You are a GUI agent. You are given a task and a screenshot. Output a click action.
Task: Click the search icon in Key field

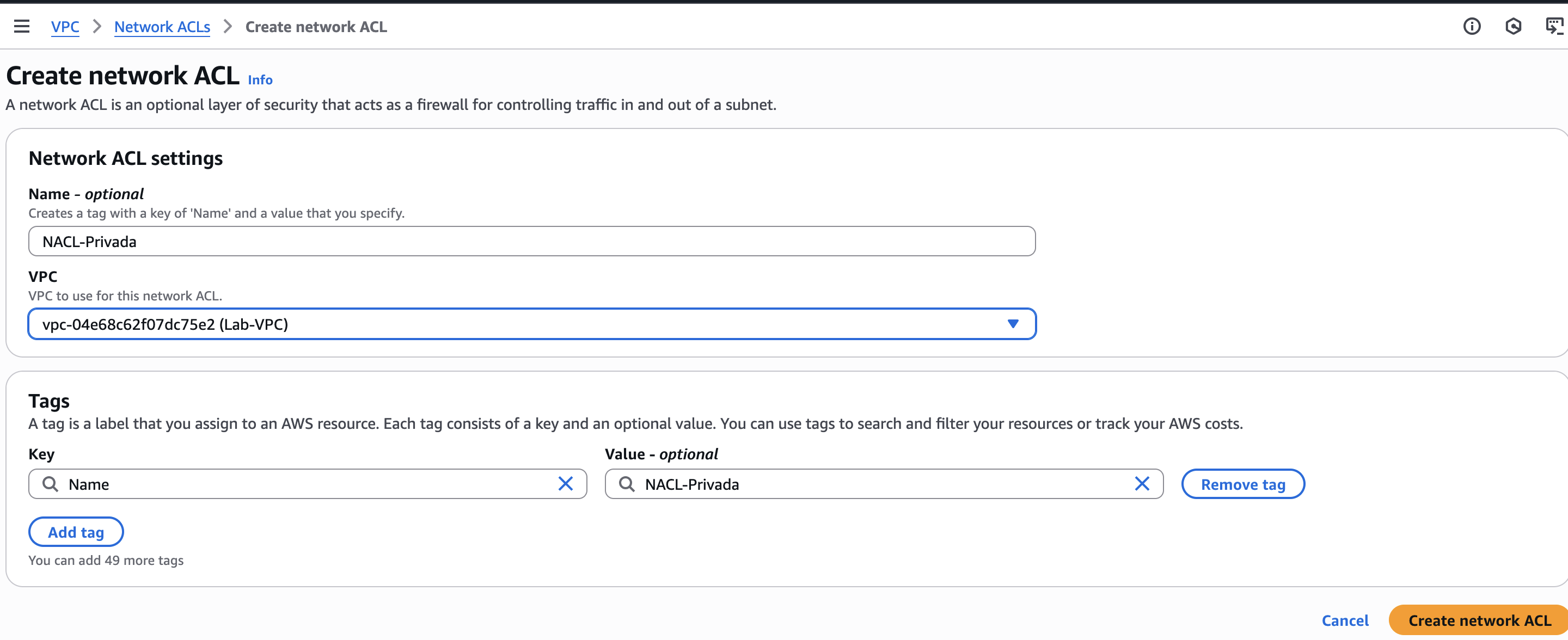tap(51, 484)
